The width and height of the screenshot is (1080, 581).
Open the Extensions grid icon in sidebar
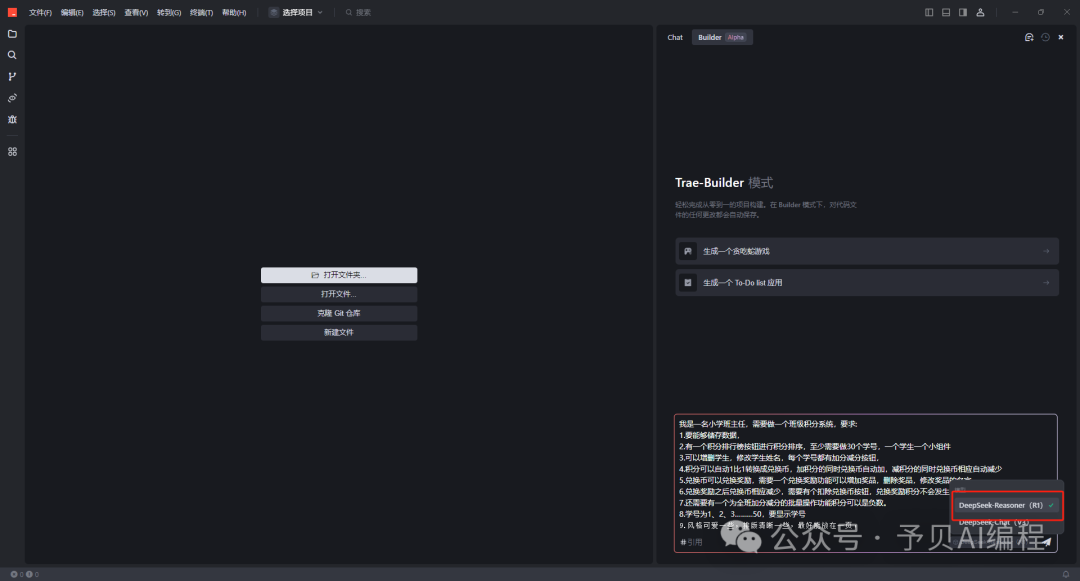click(12, 151)
